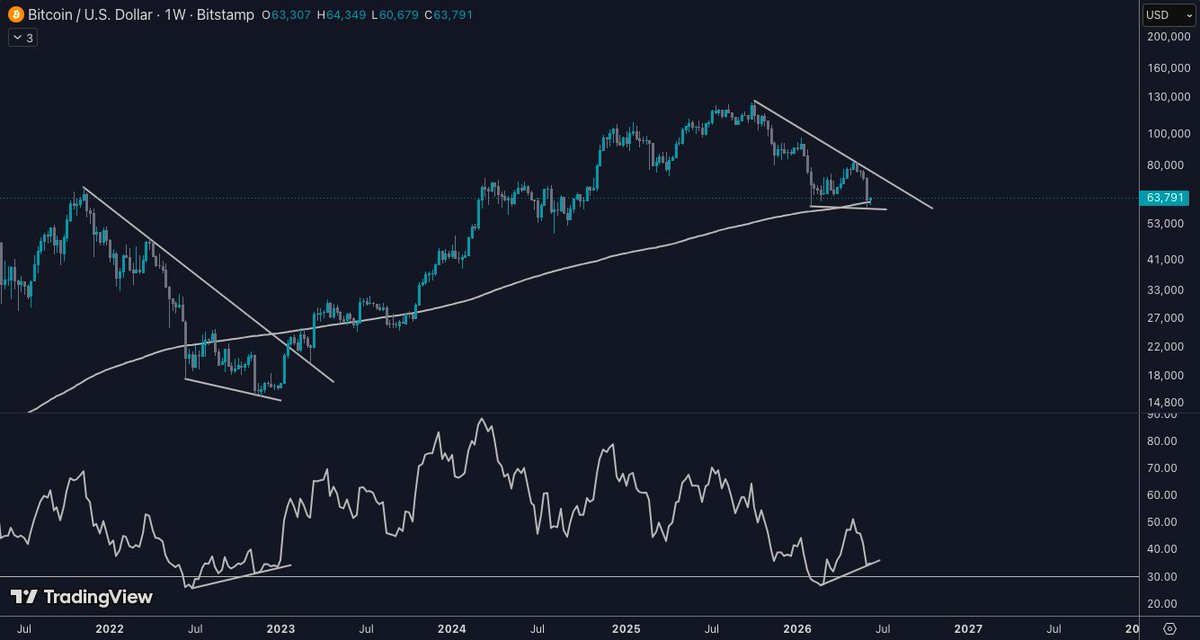Click the 2022 label on time axis
The image size is (1200, 640).
point(109,629)
